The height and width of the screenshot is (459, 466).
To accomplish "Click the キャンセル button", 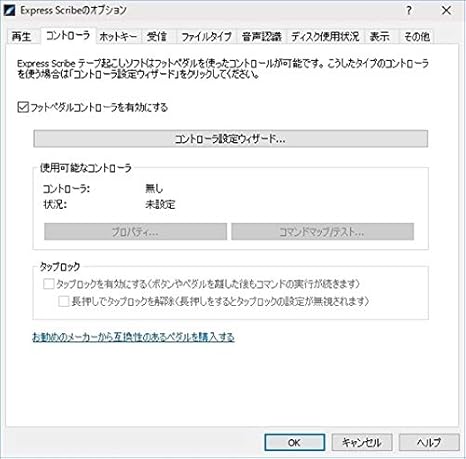I will (x=362, y=443).
